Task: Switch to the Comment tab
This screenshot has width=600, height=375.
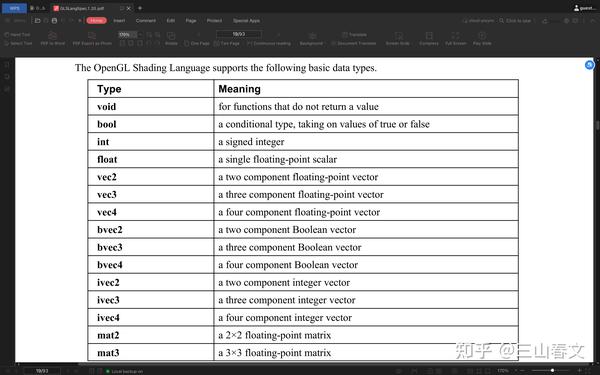Action: point(145,20)
